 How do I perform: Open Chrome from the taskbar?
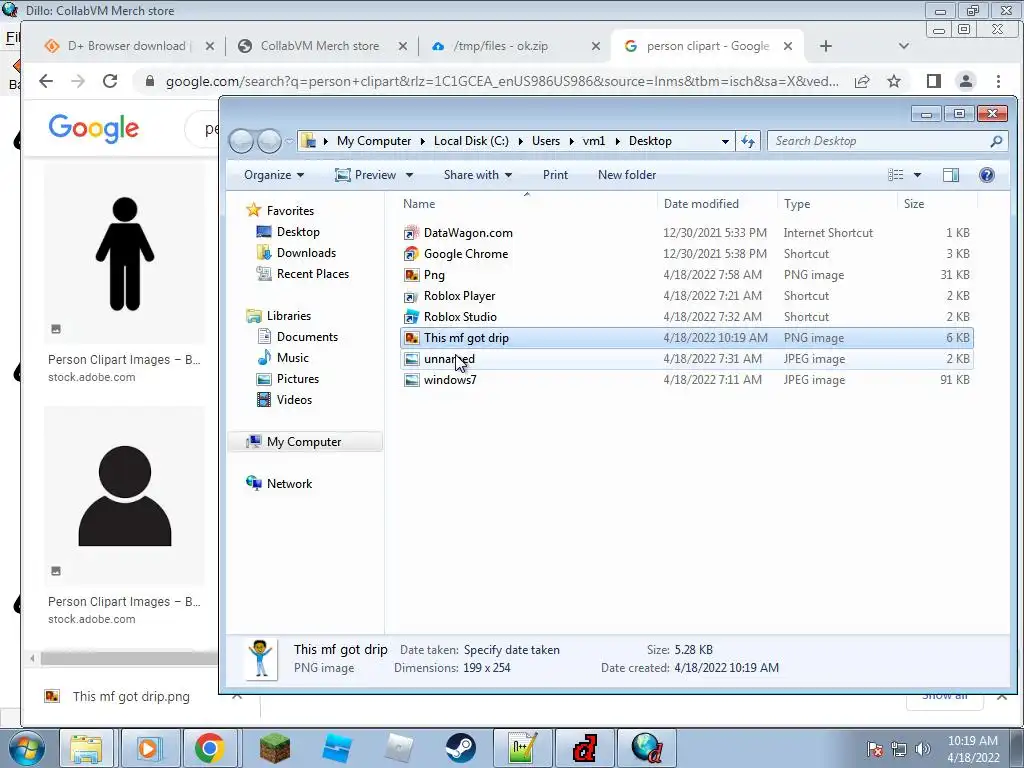(x=209, y=748)
